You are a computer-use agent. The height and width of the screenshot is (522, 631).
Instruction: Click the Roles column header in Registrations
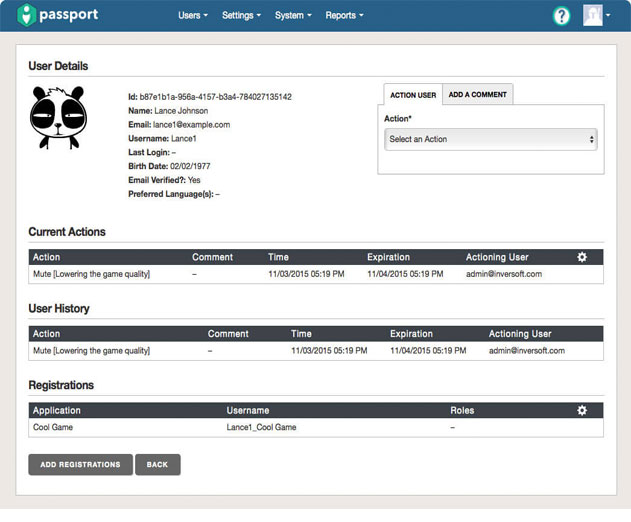tap(462, 411)
